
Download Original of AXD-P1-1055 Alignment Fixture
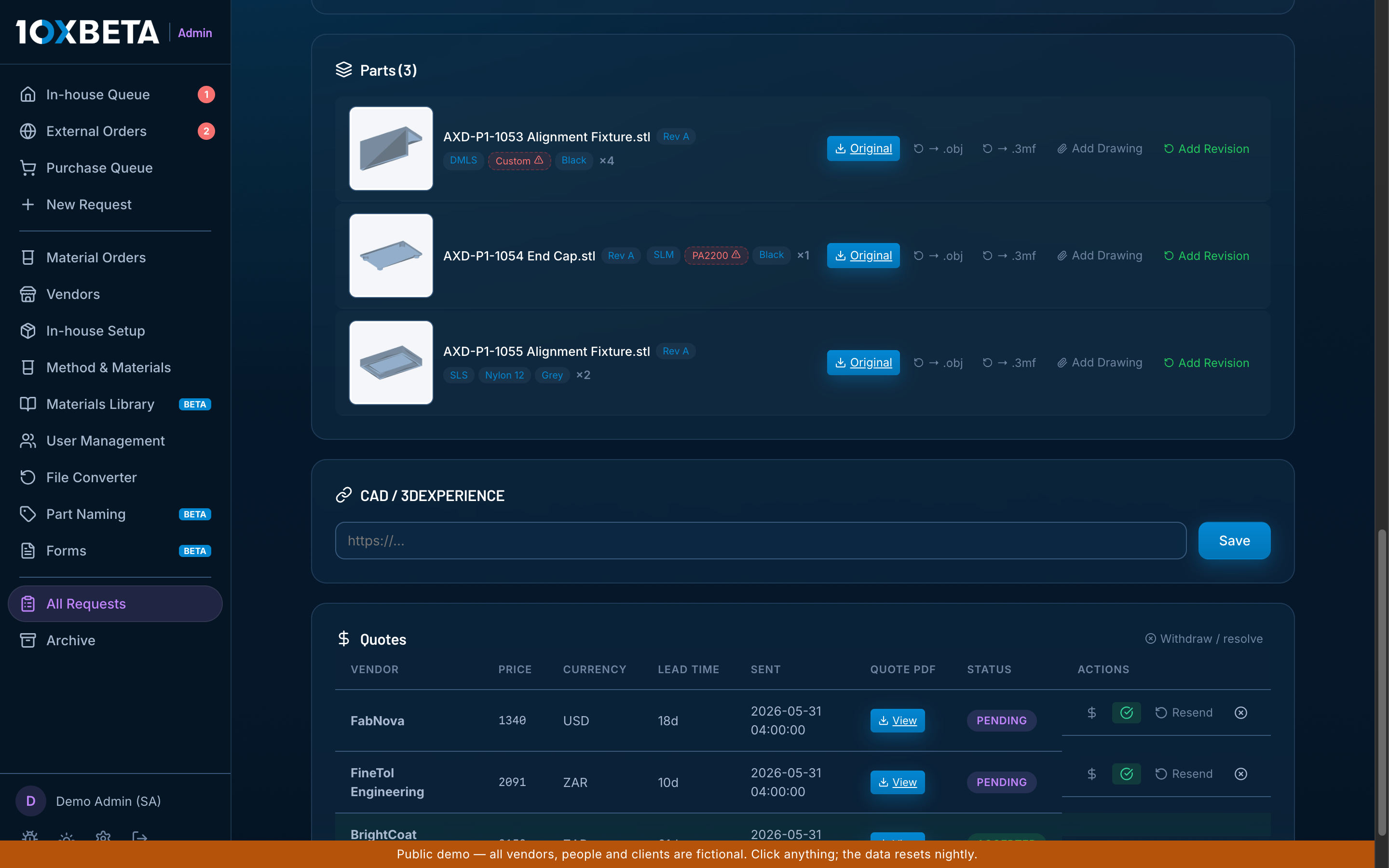(863, 363)
